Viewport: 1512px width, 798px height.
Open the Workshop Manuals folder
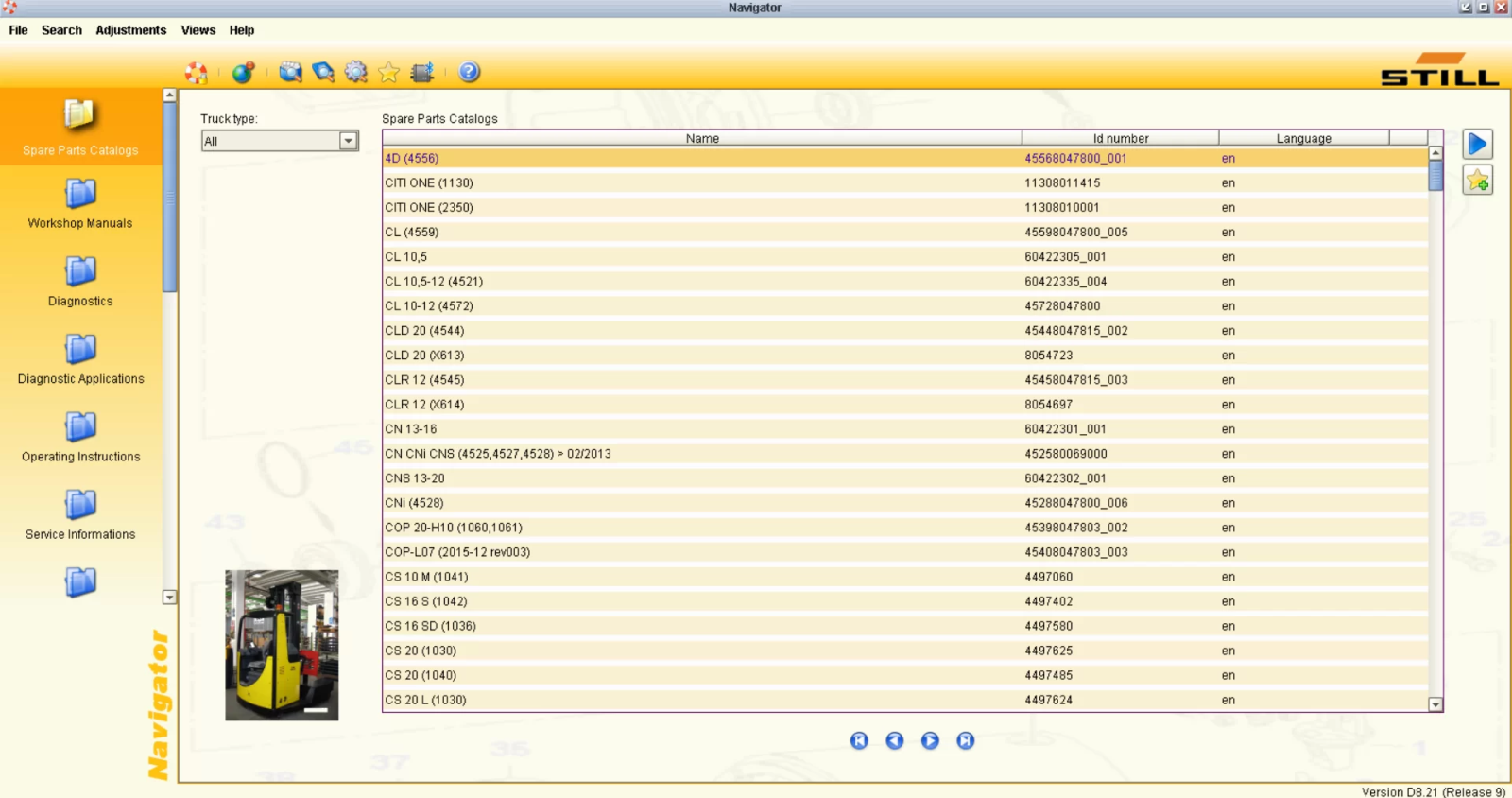[80, 204]
